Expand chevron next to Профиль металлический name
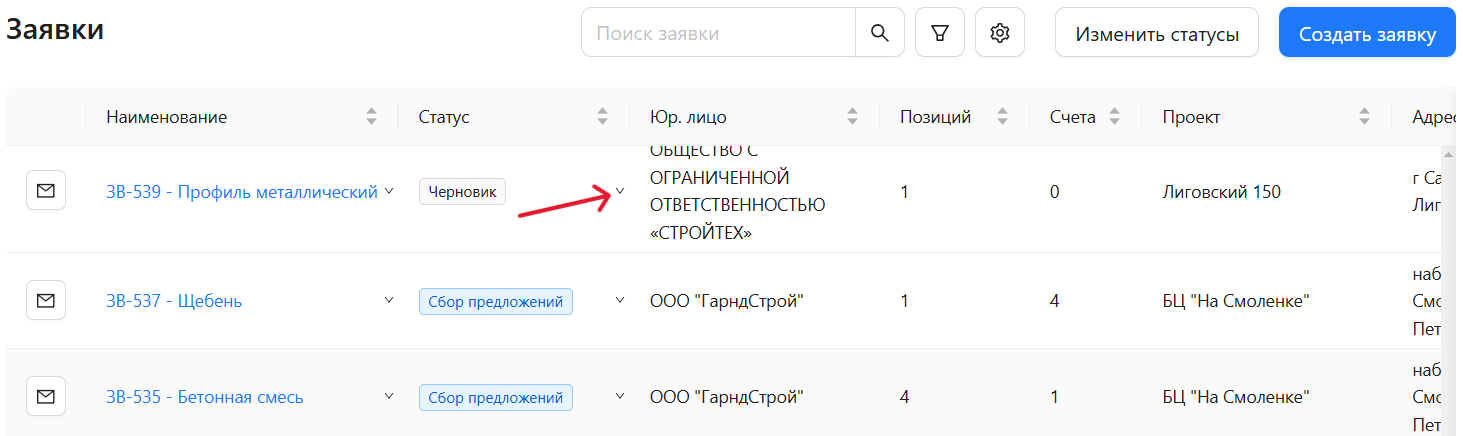This screenshot has width=1463, height=436. (389, 191)
